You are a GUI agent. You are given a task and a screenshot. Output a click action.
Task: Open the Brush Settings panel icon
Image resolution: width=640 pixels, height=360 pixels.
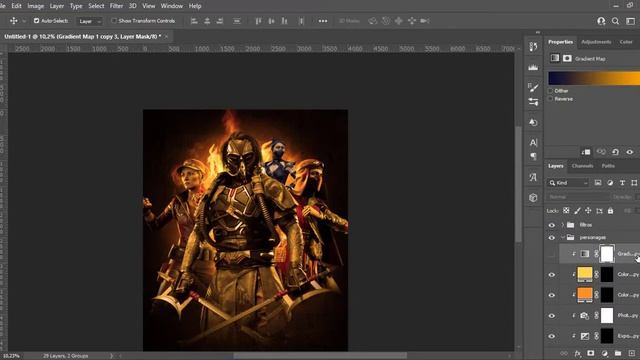(533, 87)
